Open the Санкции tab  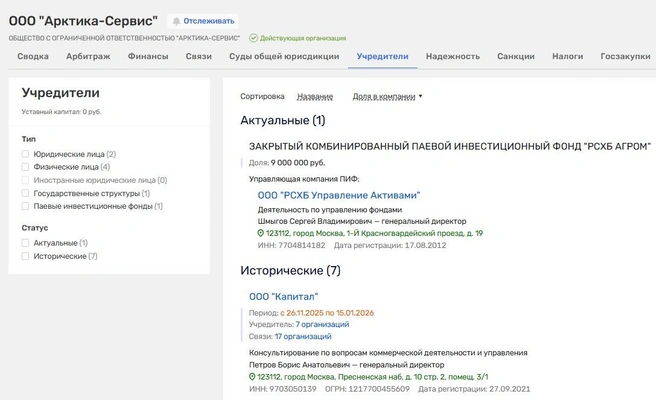516,56
